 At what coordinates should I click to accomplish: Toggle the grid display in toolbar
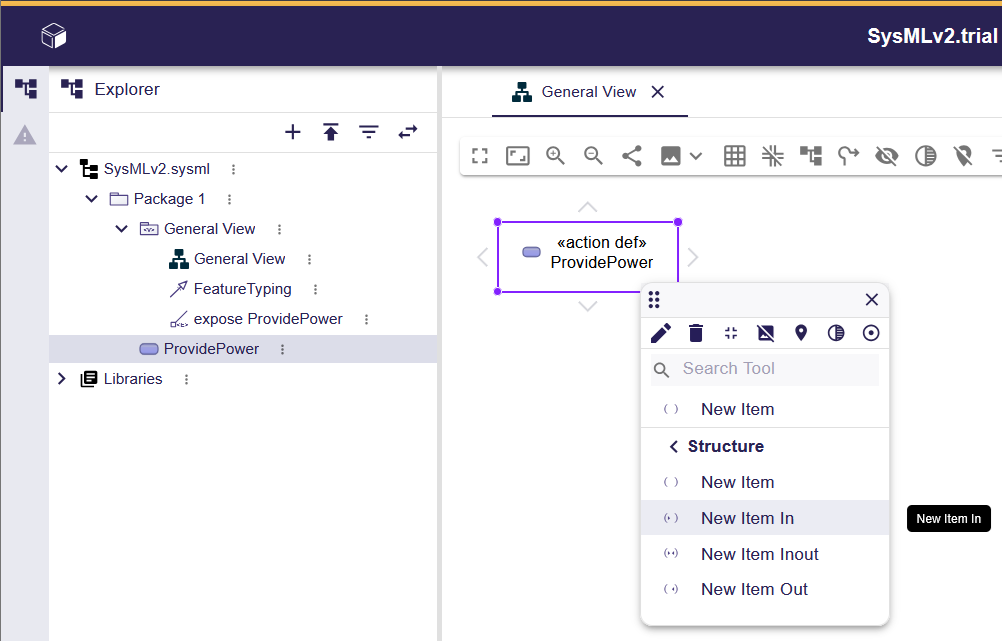pos(735,156)
